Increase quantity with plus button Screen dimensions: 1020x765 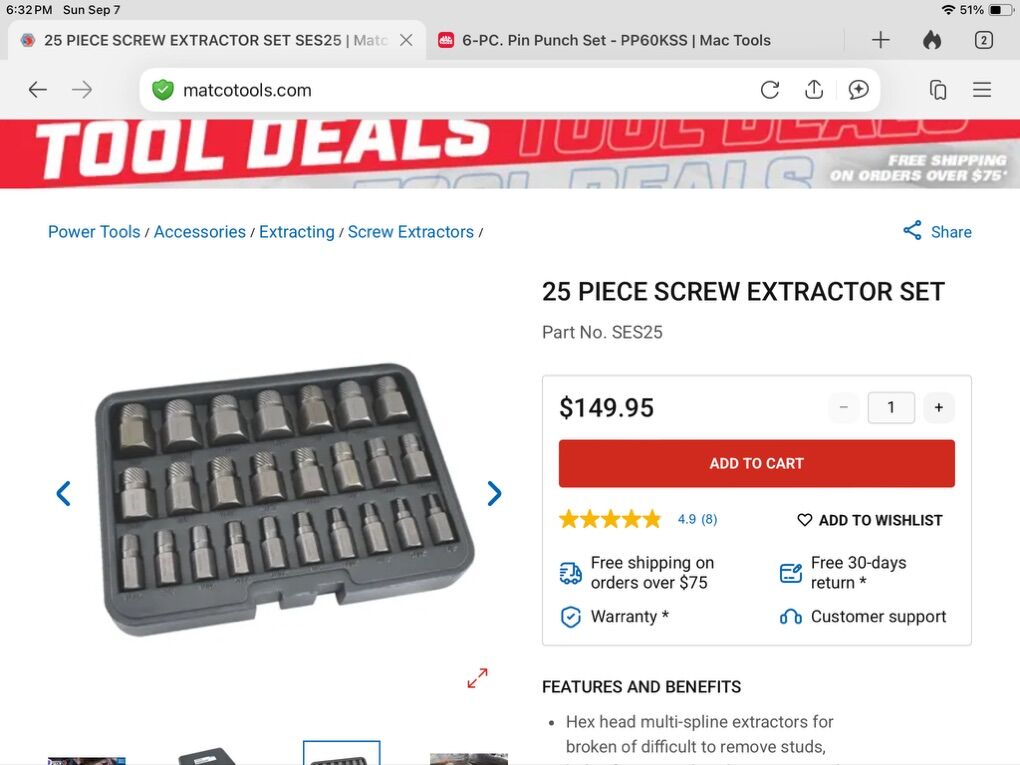938,408
